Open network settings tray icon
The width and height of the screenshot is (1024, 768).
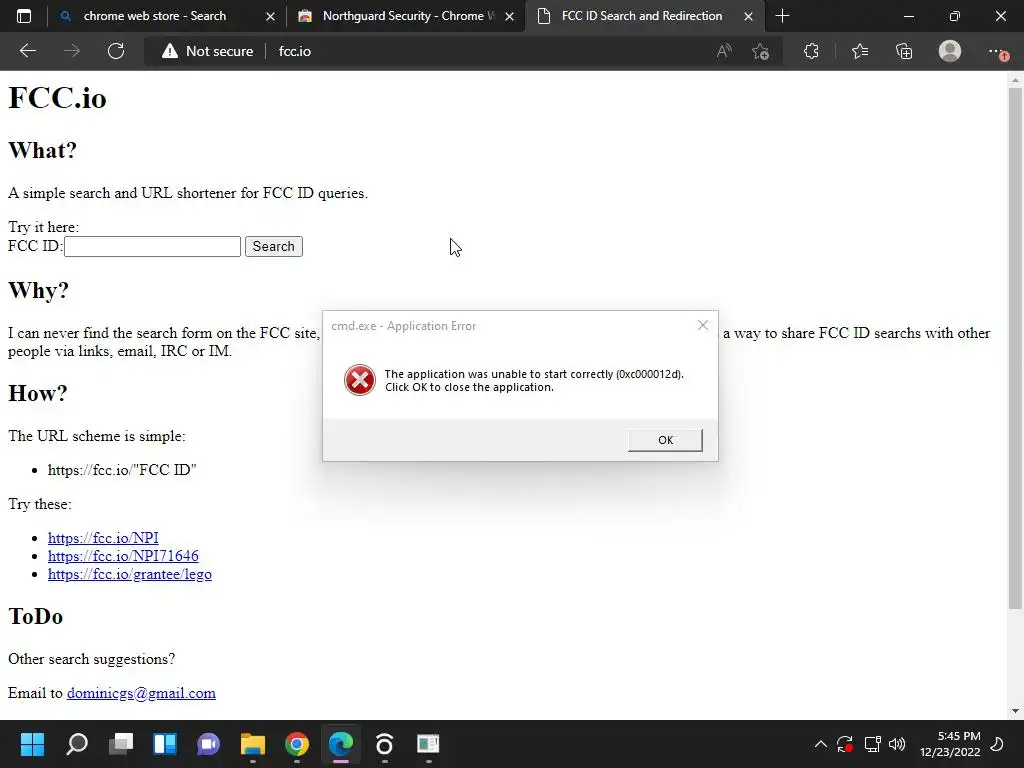872,744
